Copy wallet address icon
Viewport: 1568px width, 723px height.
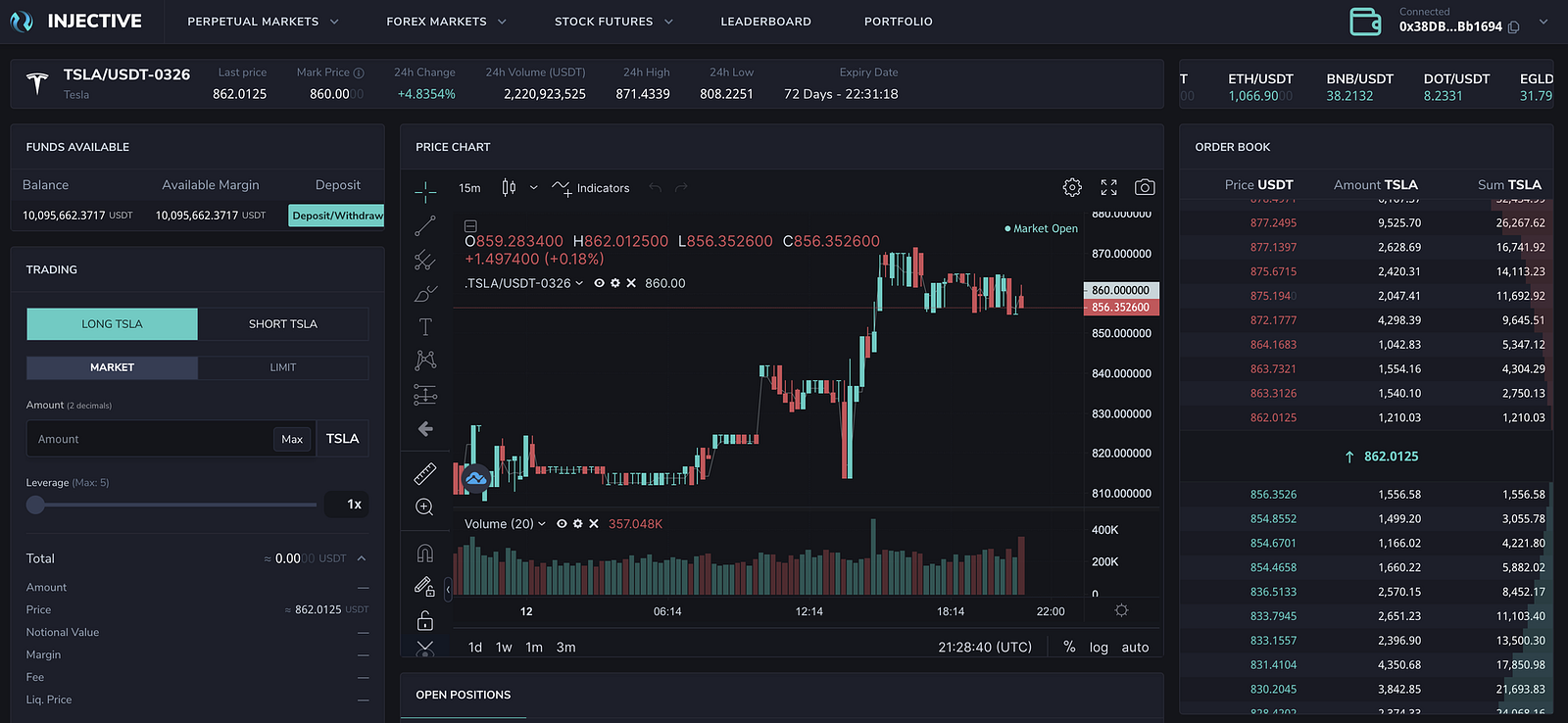1514,27
